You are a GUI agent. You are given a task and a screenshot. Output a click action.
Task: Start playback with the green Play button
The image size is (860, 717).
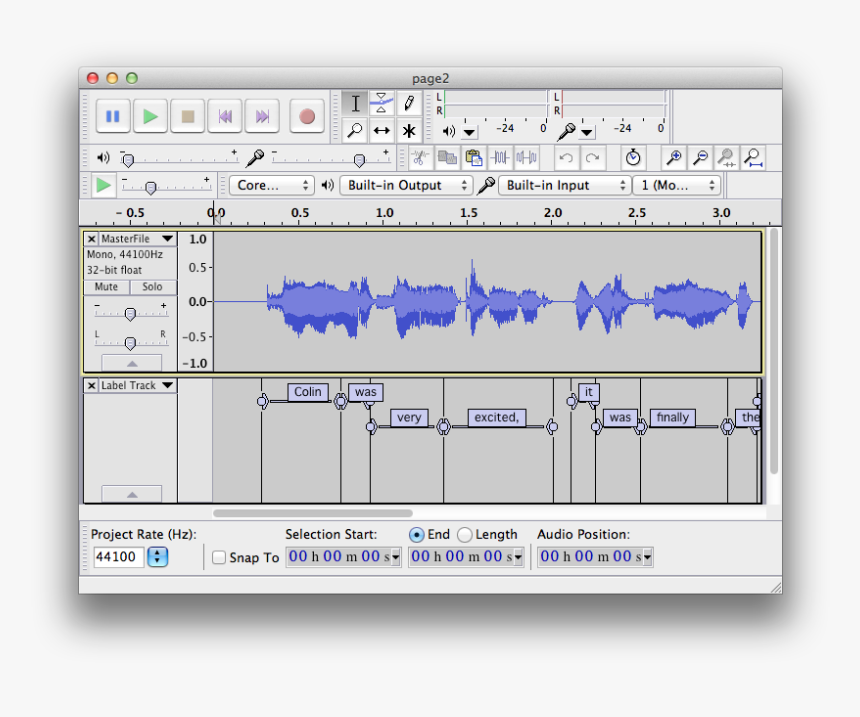150,116
